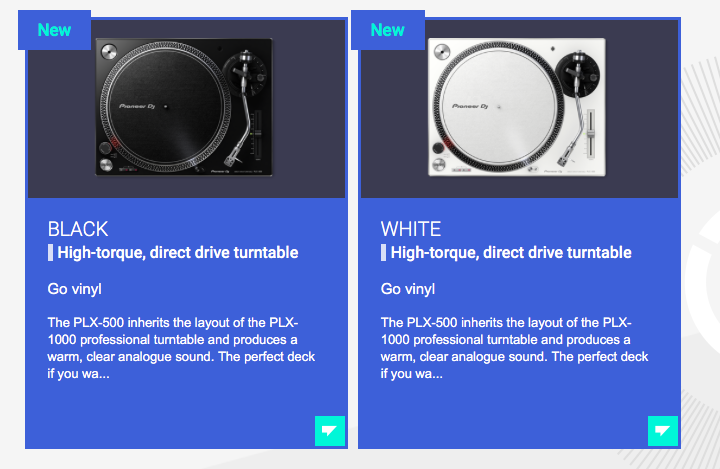The image size is (720, 469).
Task: Click pitch slider on white turntable image
Action: coord(591,135)
